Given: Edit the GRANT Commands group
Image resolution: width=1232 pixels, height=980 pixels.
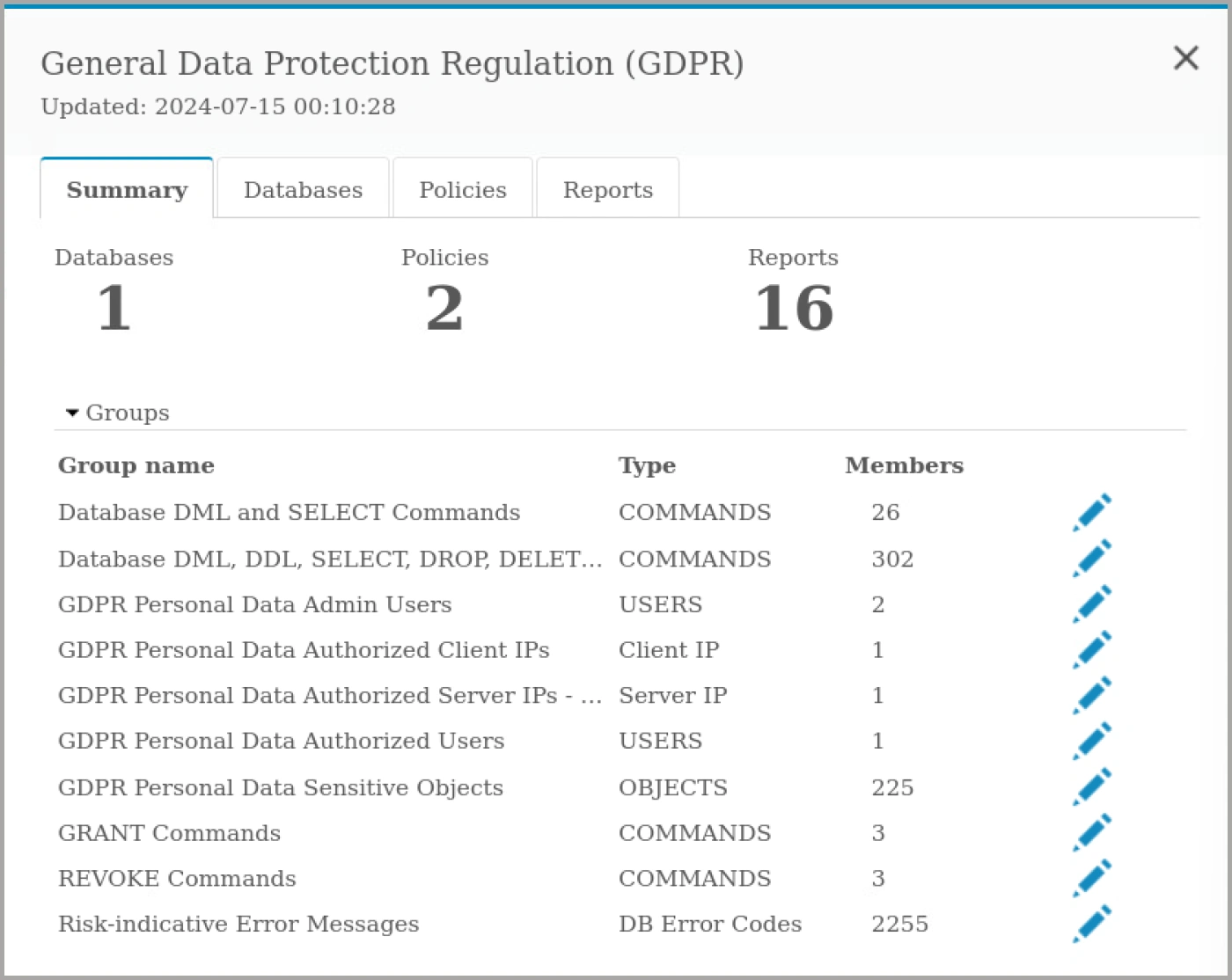Looking at the screenshot, I should click(1092, 833).
